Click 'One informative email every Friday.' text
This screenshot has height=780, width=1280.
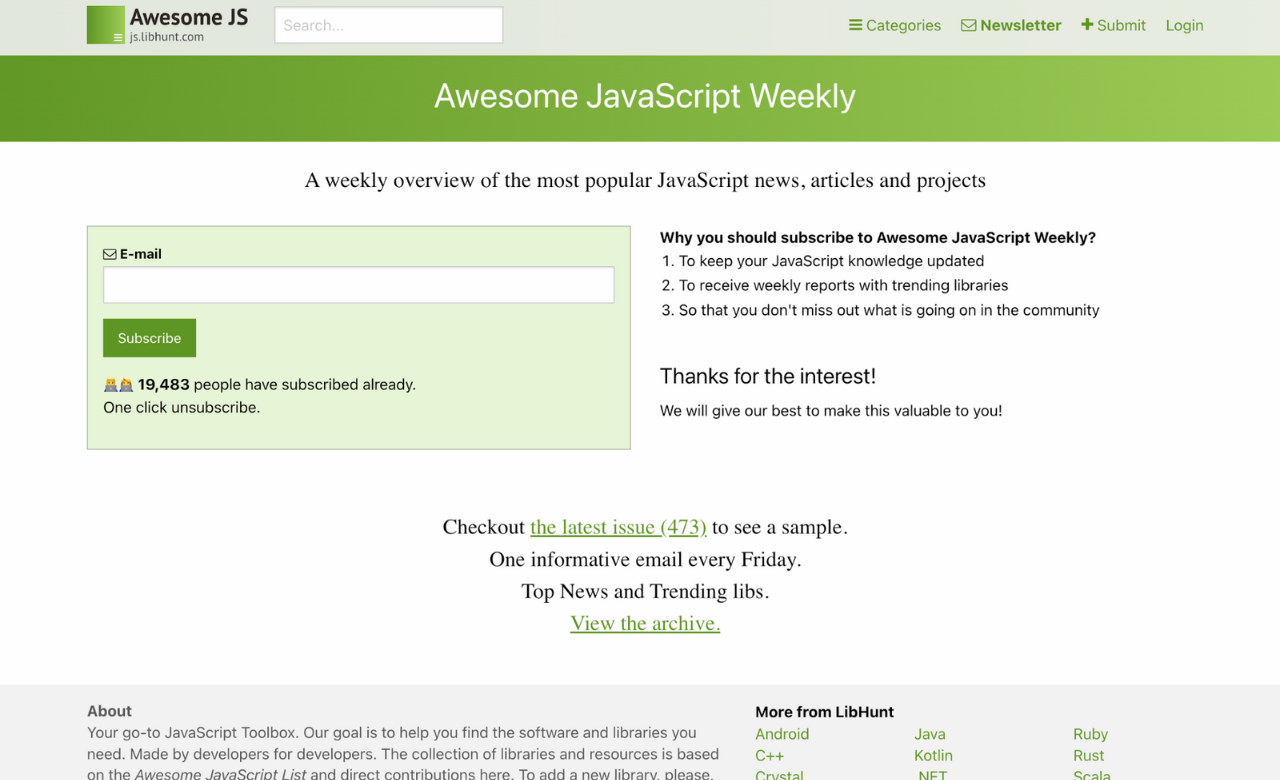[x=645, y=559]
